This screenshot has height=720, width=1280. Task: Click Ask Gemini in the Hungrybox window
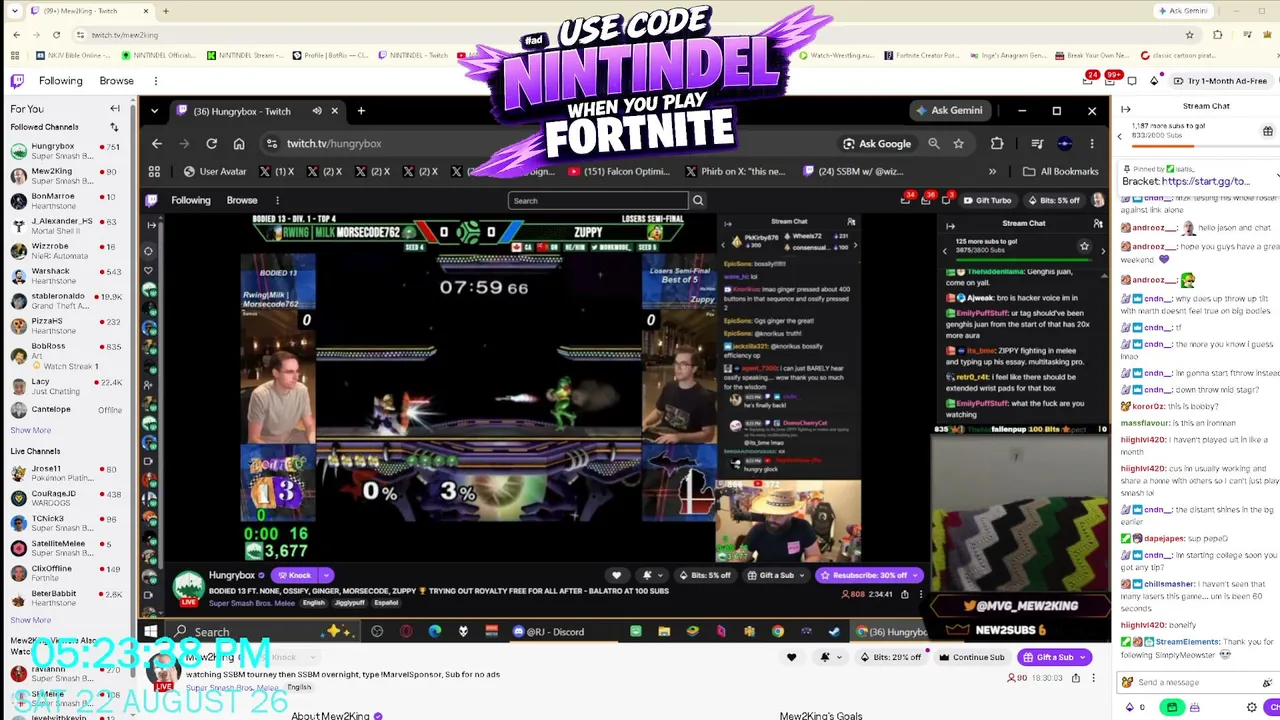949,111
